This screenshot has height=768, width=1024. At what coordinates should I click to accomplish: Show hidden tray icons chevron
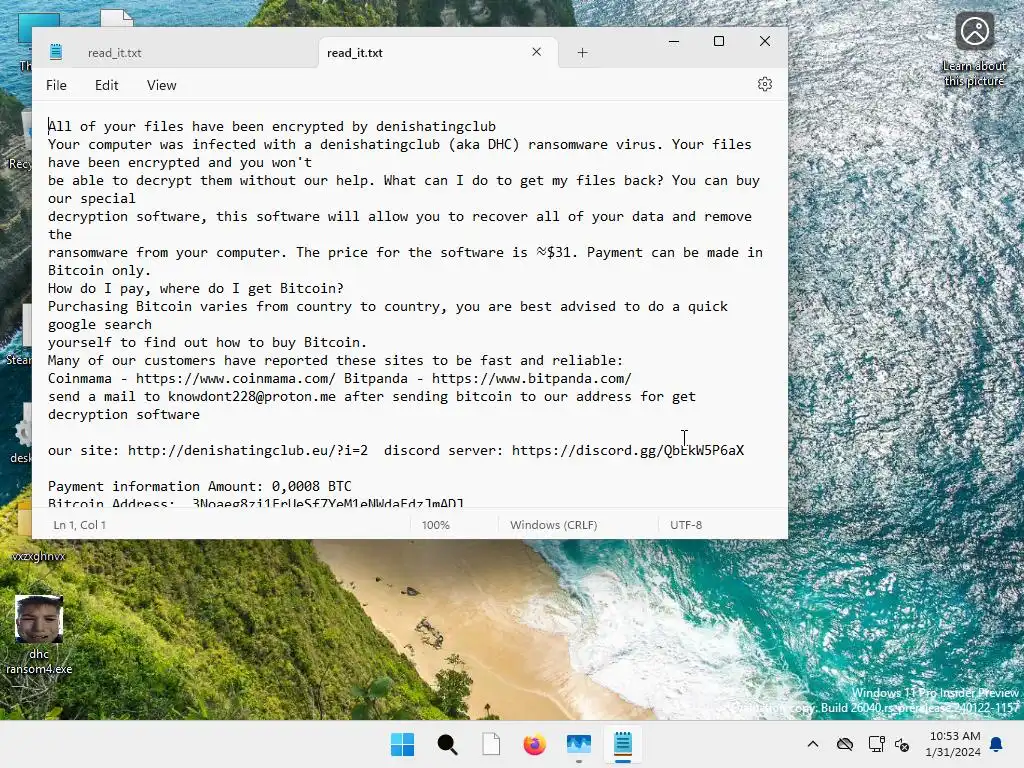(x=812, y=744)
